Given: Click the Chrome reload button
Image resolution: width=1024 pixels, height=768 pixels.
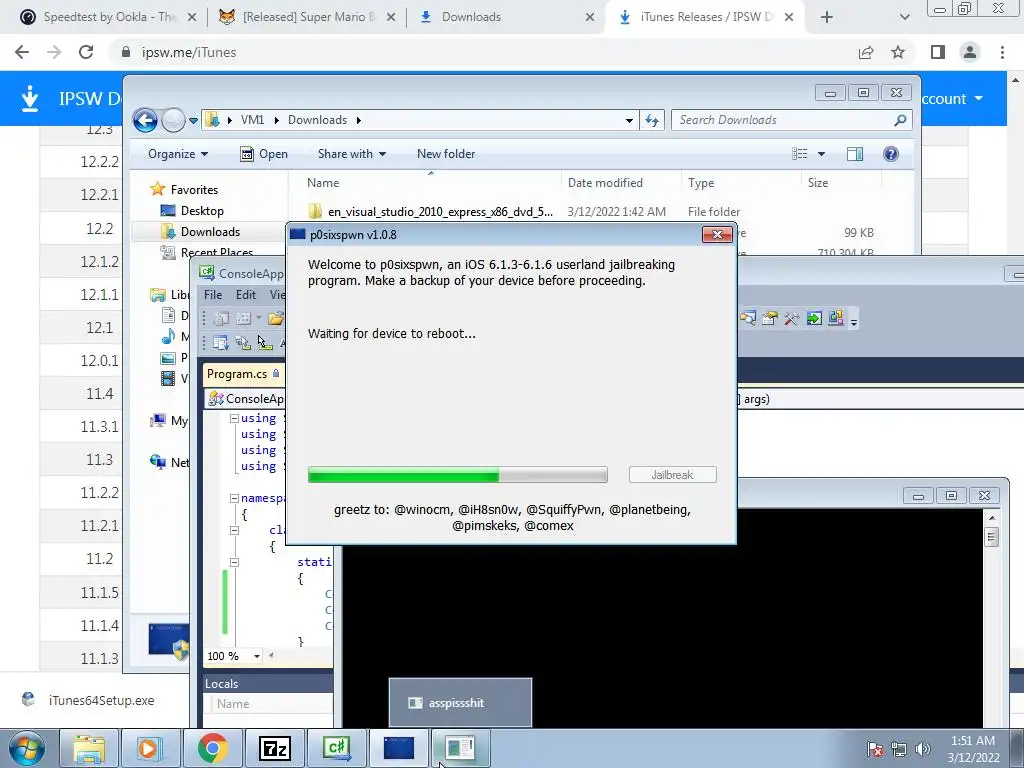Looking at the screenshot, I should click(x=86, y=52).
